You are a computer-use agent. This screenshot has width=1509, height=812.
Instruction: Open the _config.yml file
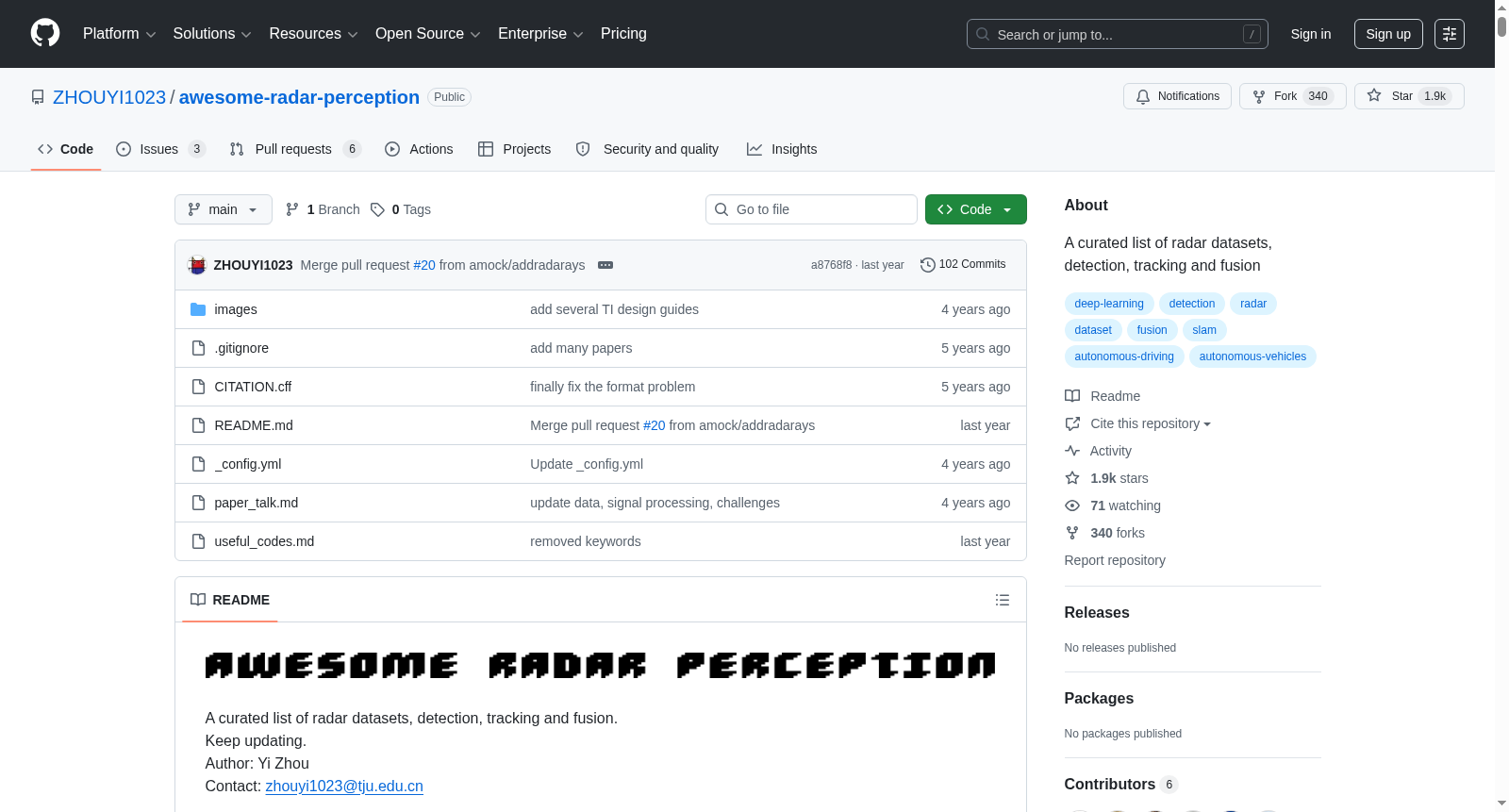(248, 464)
